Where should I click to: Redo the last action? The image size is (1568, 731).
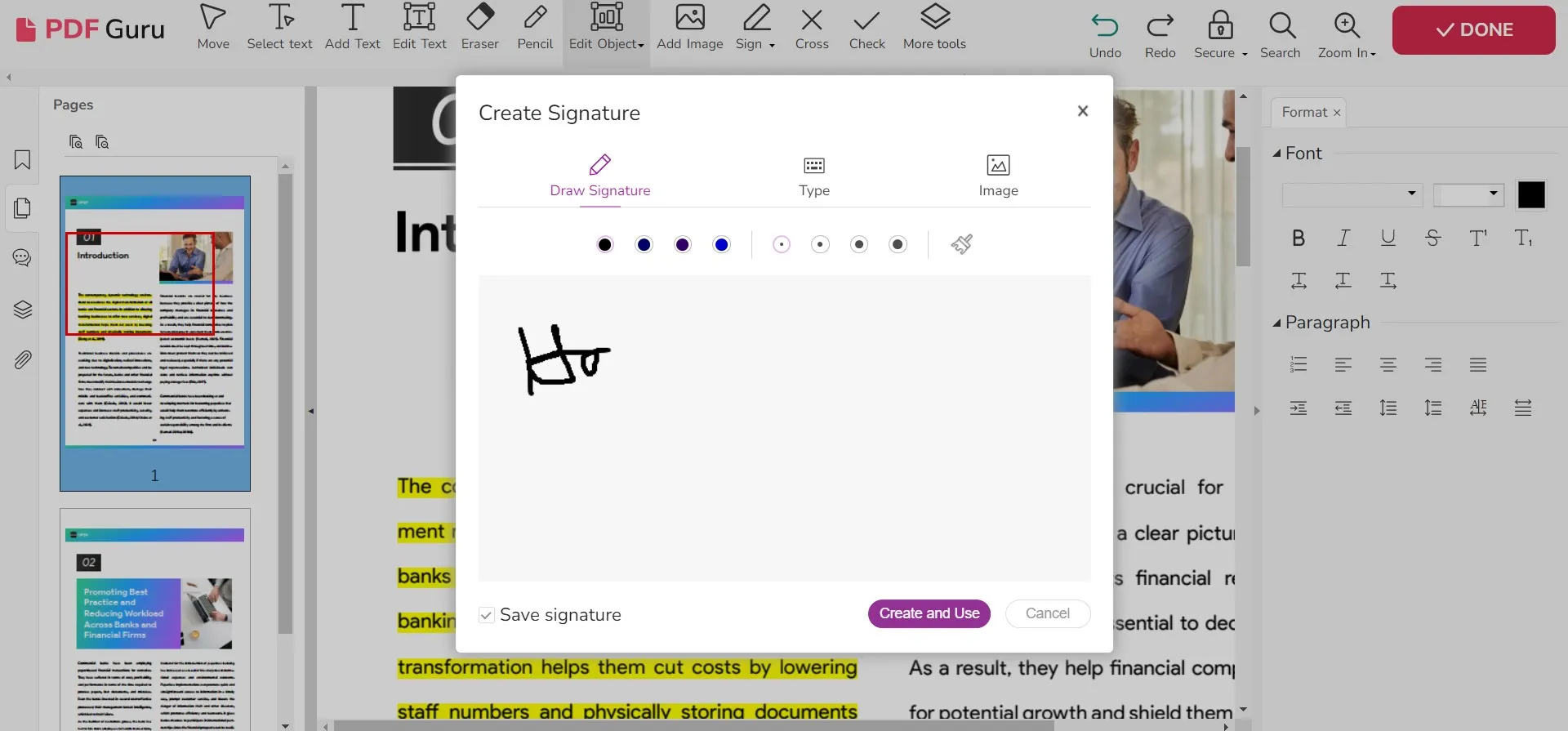[1160, 35]
